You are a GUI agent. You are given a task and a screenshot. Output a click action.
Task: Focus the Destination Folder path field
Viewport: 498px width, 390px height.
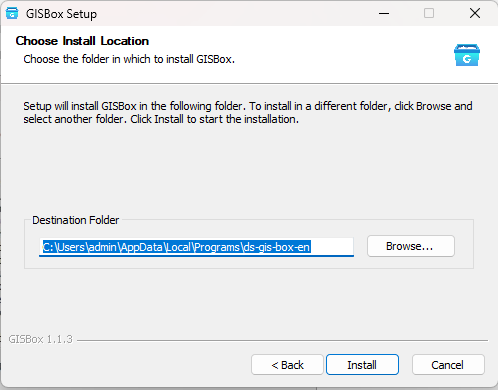196,247
